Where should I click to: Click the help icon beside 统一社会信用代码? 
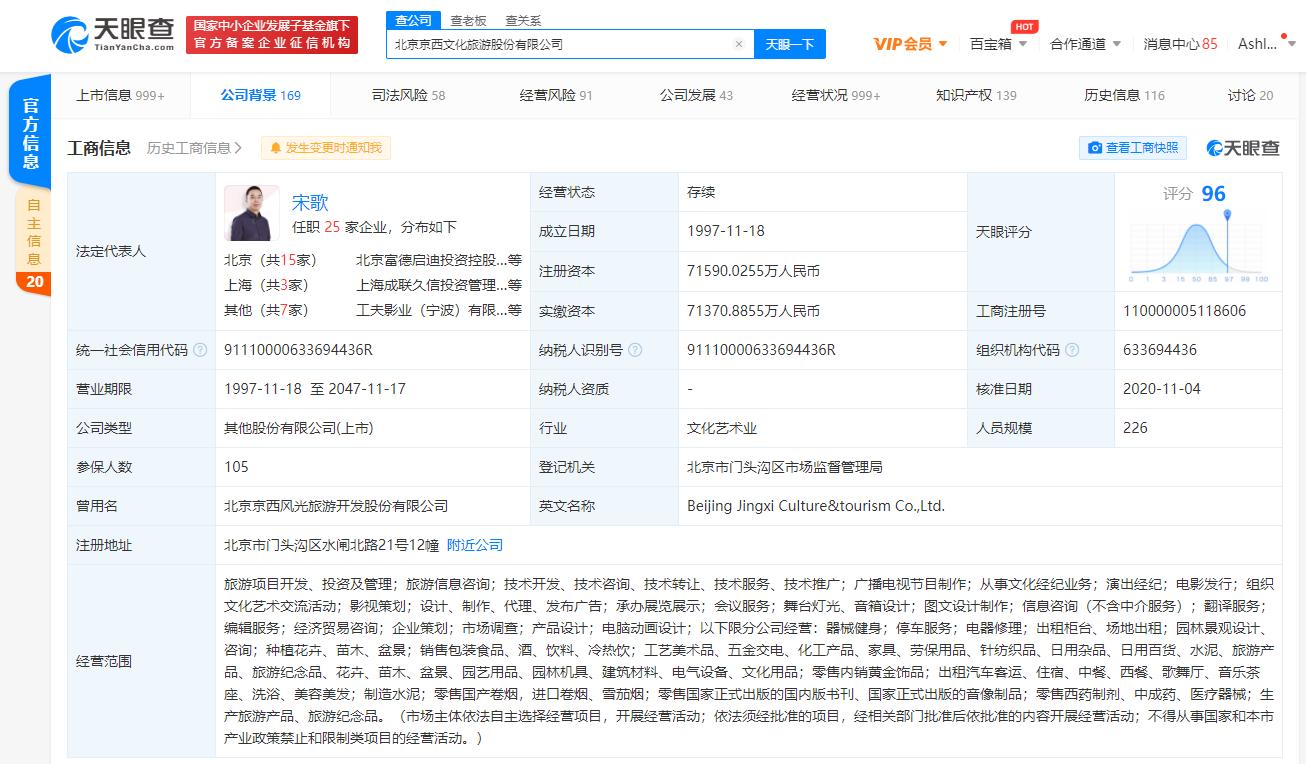pyautogui.click(x=201, y=350)
